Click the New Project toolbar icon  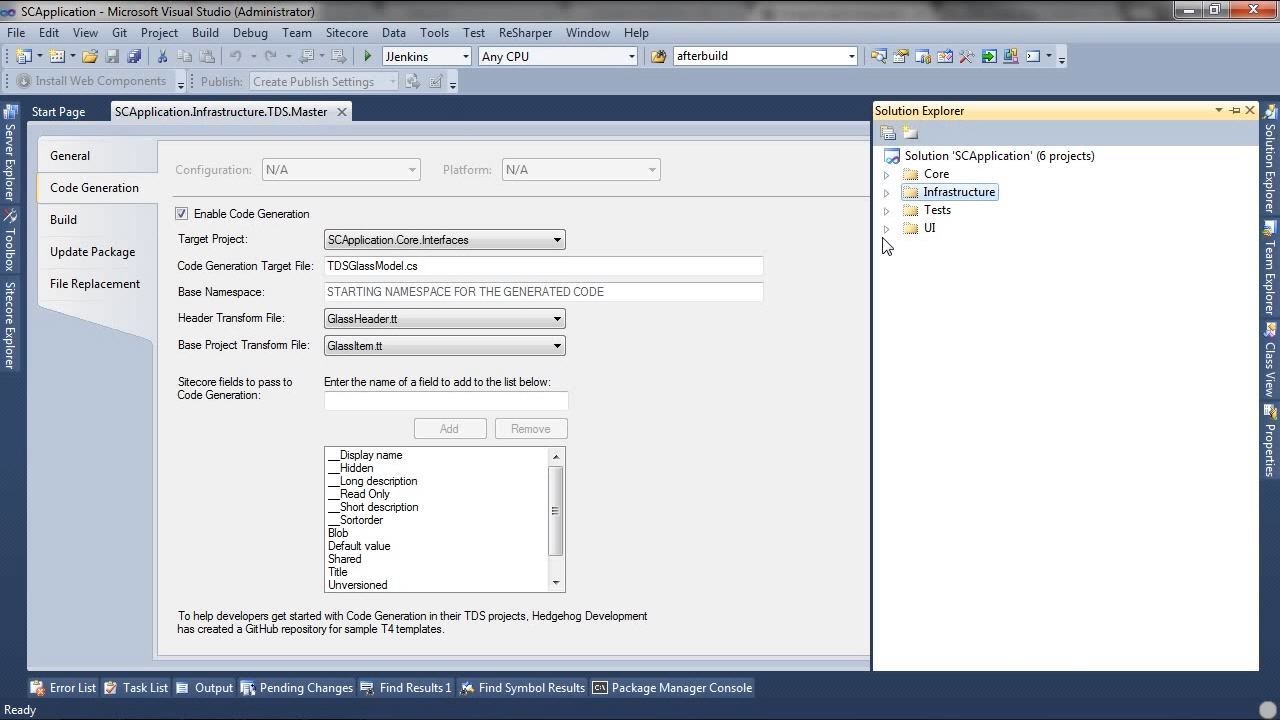pyautogui.click(x=24, y=57)
